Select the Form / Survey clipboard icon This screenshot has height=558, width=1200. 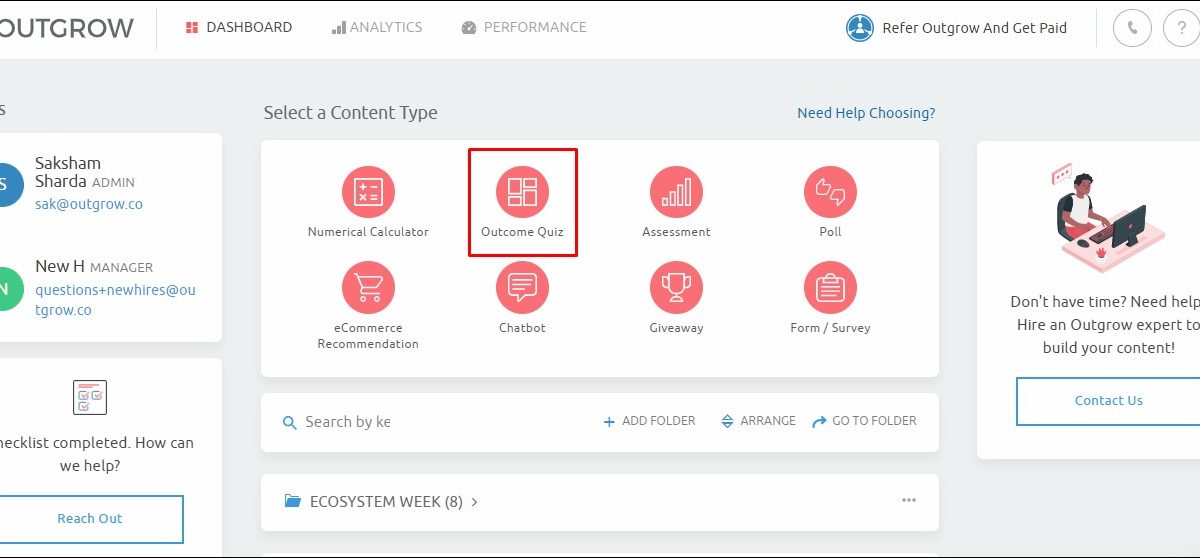[x=830, y=288]
